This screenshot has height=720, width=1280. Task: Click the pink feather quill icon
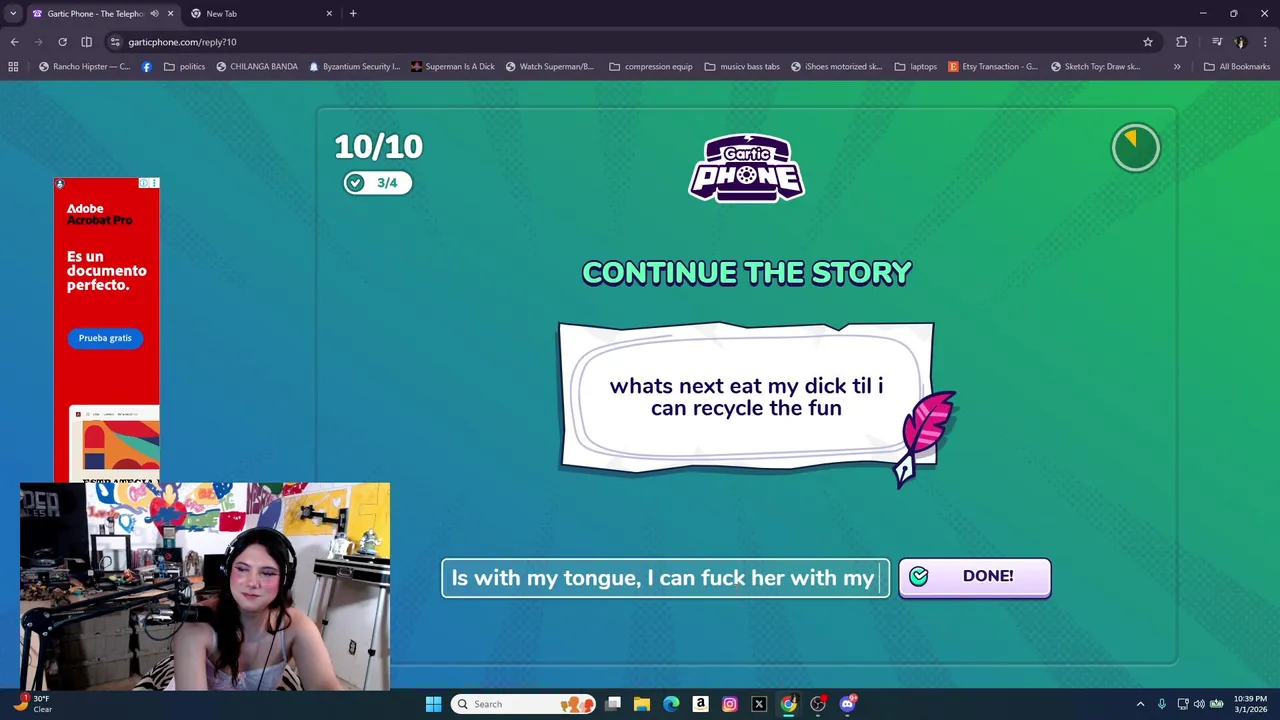click(x=925, y=437)
